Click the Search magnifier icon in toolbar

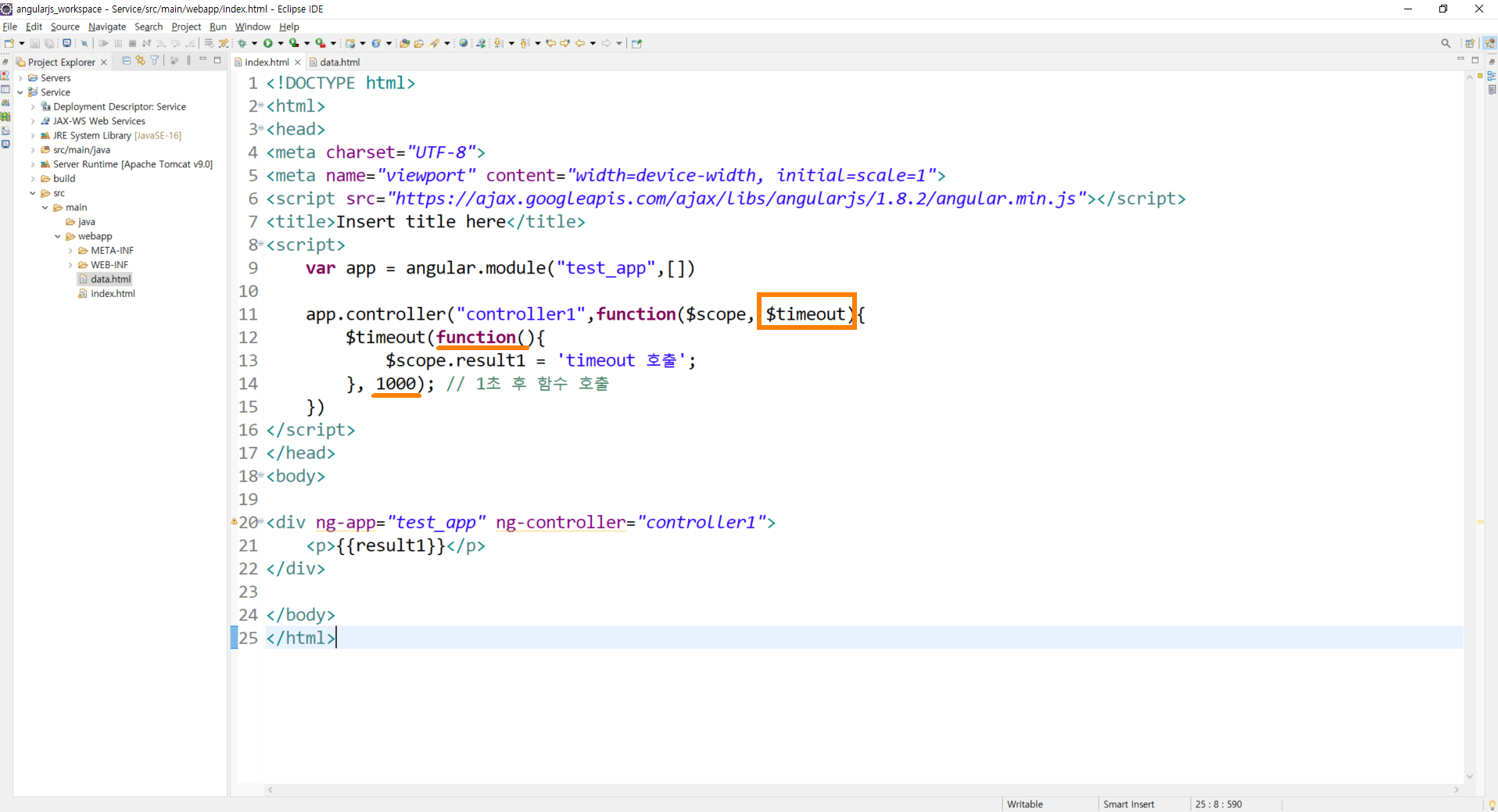pos(1446,43)
